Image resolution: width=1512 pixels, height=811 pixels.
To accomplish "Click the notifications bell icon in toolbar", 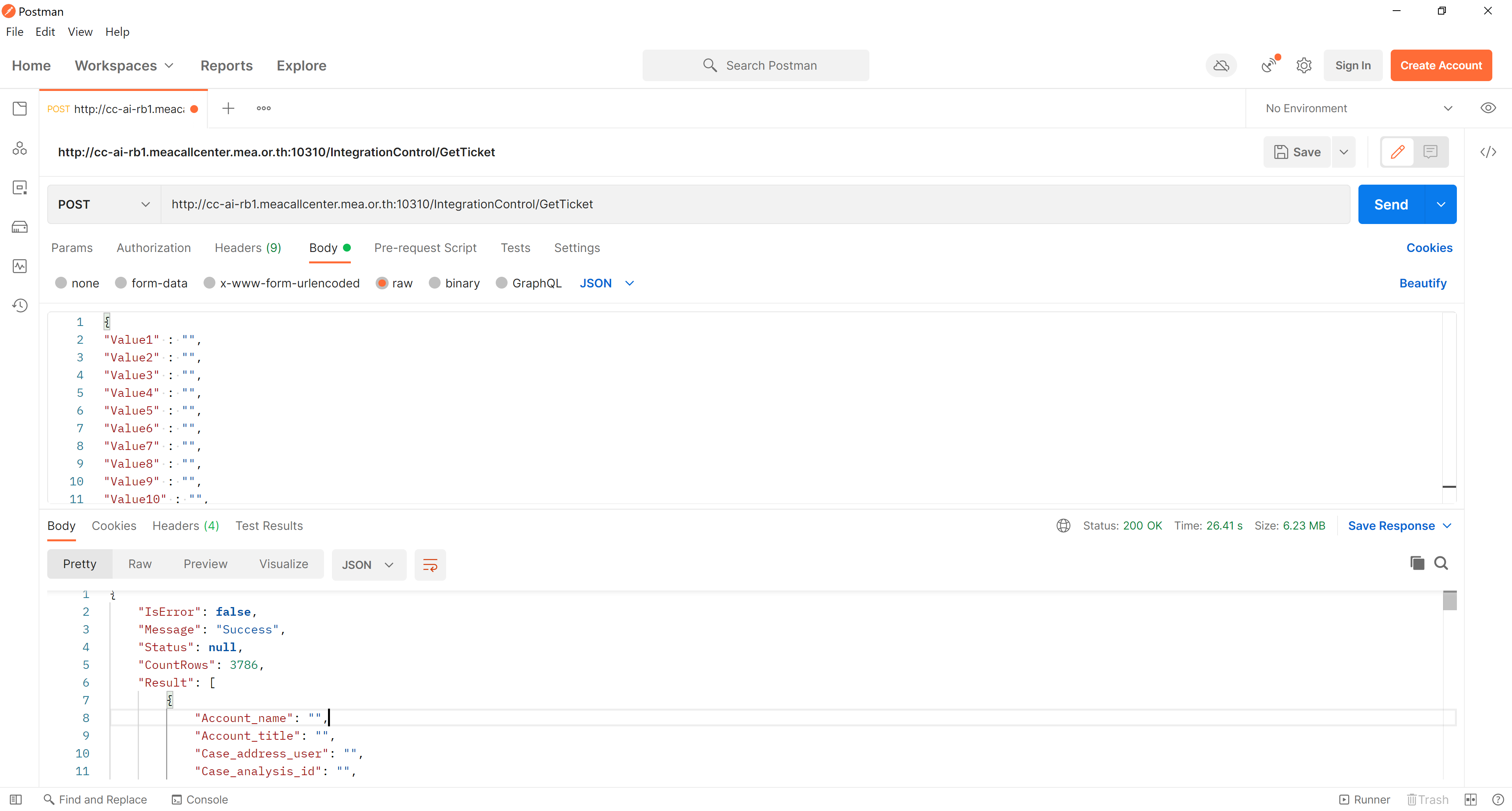I will click(x=1268, y=65).
